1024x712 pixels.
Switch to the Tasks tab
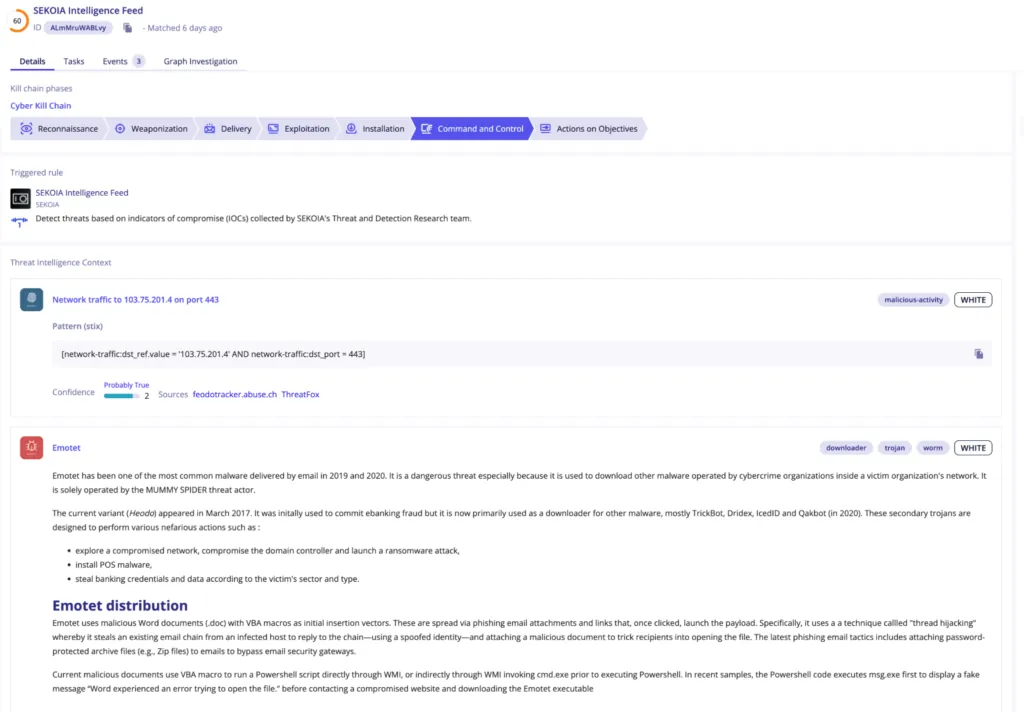[x=74, y=61]
